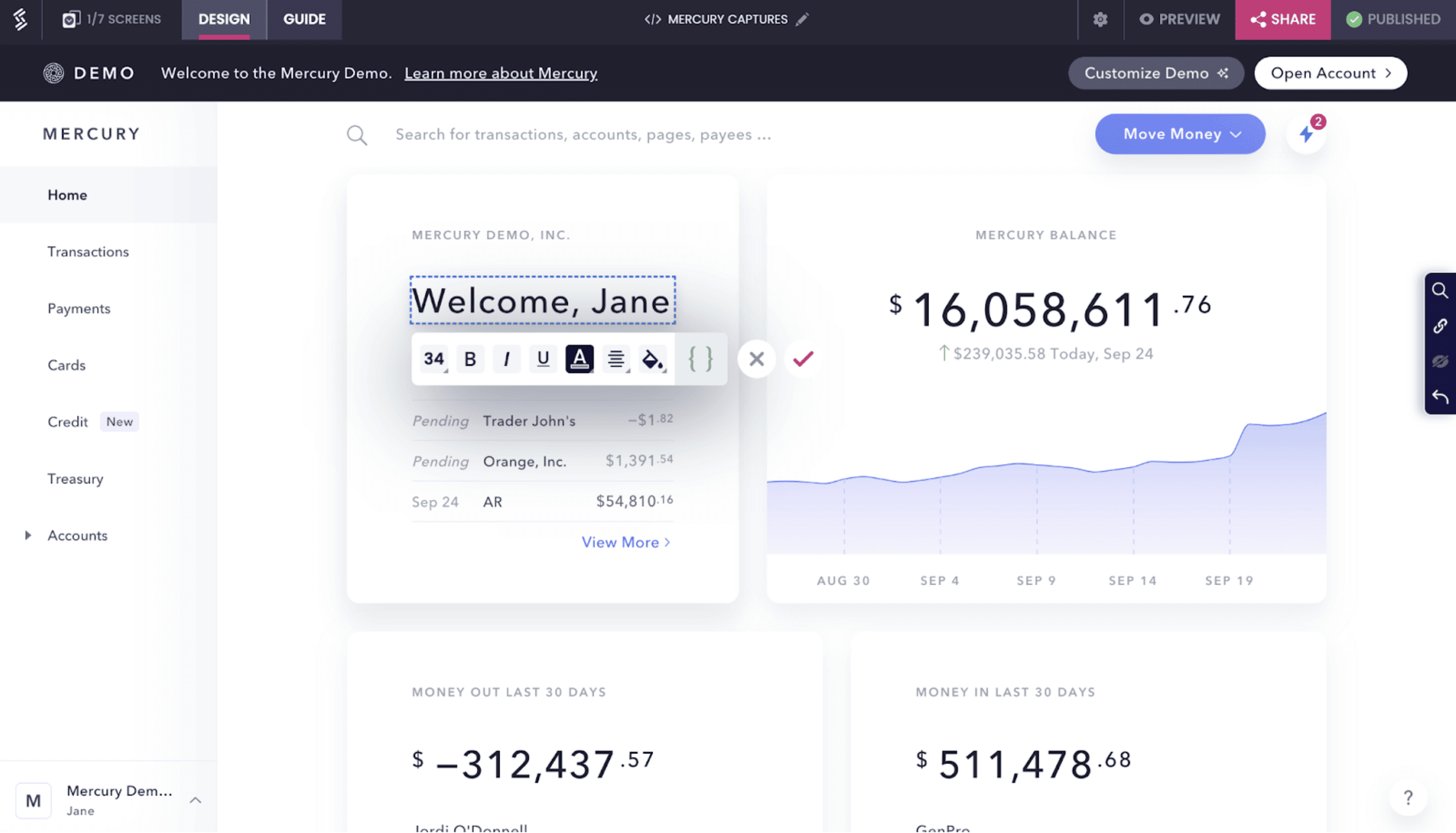Open settings with the gear icon
The height and width of the screenshot is (833, 1456).
(x=1100, y=19)
